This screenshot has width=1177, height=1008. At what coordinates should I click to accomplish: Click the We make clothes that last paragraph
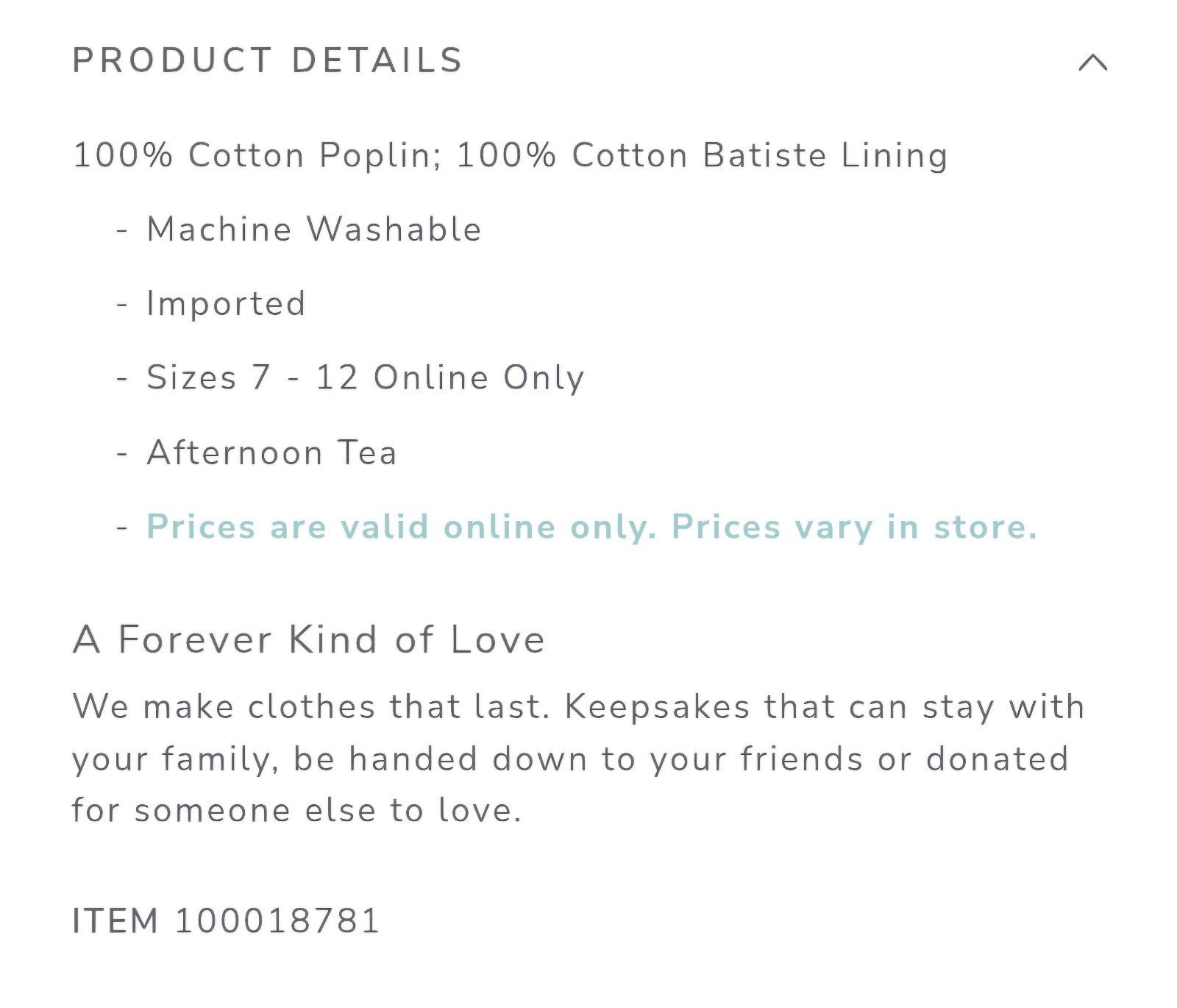click(578, 759)
